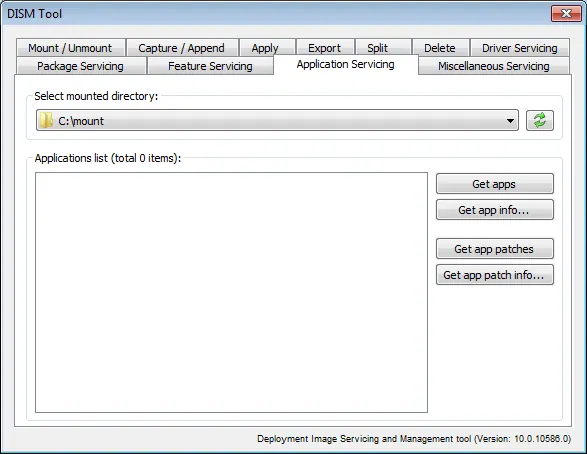
Task: Click the DISM version status text
Action: pos(414,439)
